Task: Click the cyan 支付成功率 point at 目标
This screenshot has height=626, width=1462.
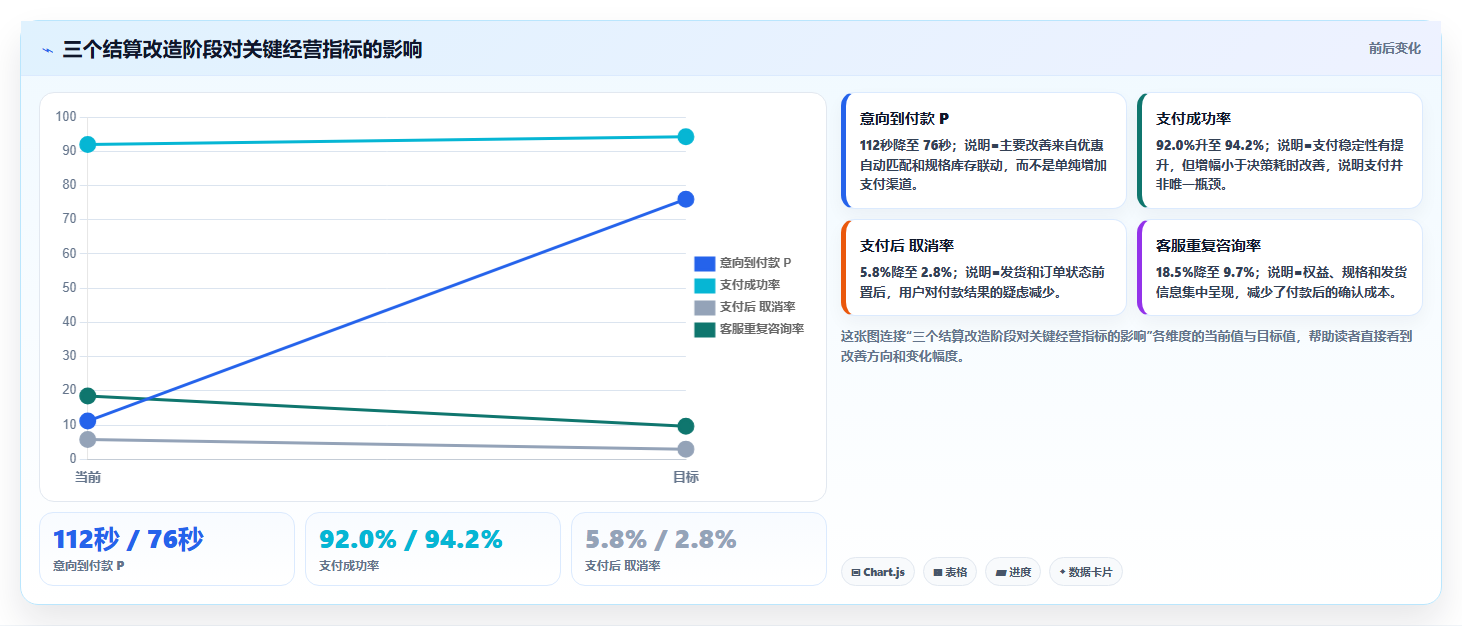Action: coord(686,136)
